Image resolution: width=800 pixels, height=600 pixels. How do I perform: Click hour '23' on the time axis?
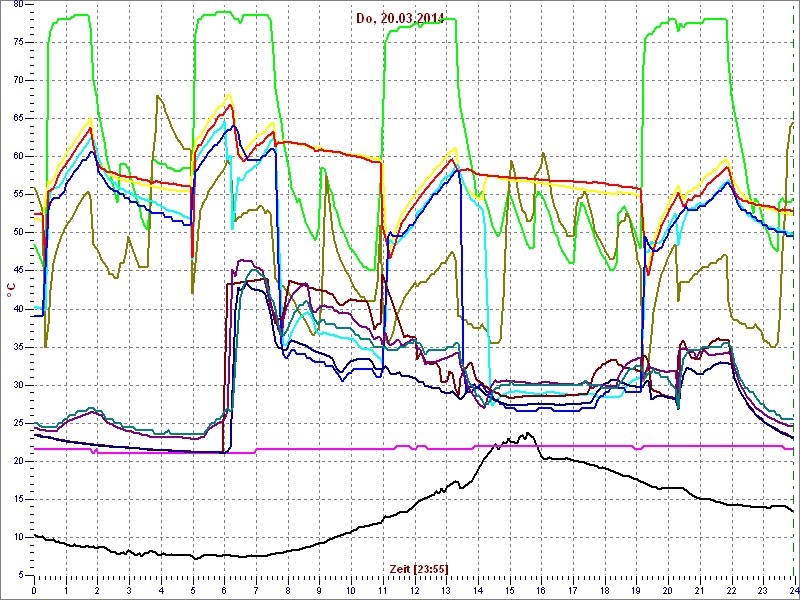point(762,589)
